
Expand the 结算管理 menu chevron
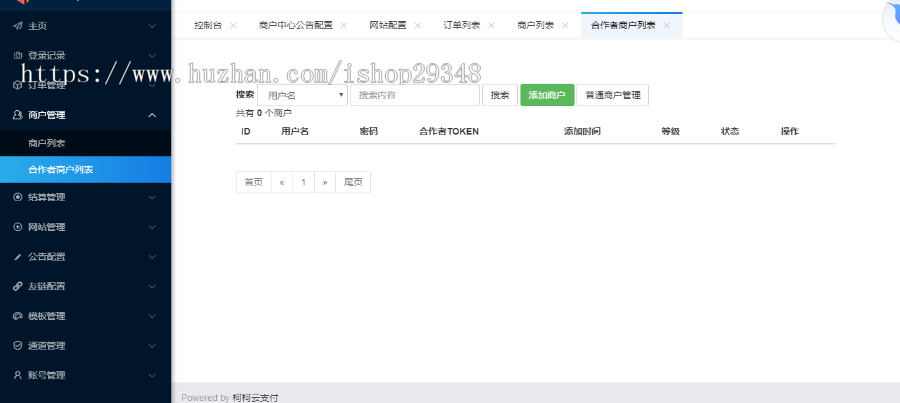(152, 197)
